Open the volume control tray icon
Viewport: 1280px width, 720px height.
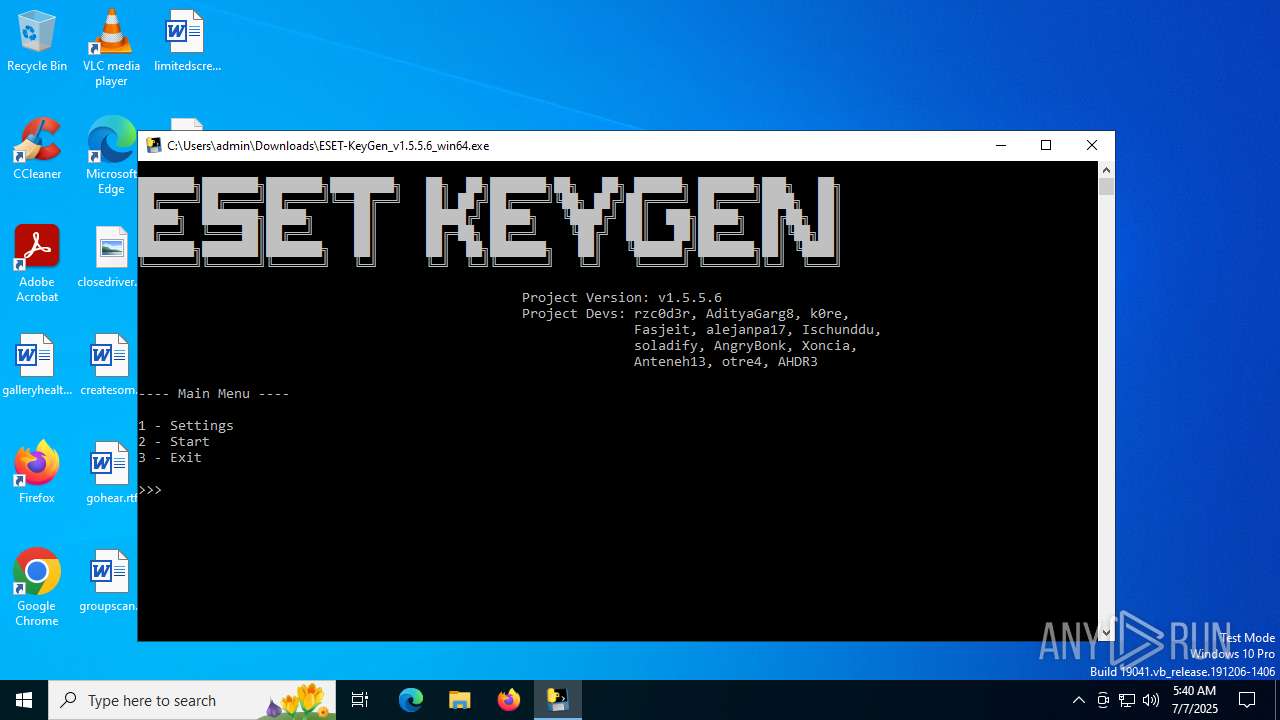[x=1151, y=700]
